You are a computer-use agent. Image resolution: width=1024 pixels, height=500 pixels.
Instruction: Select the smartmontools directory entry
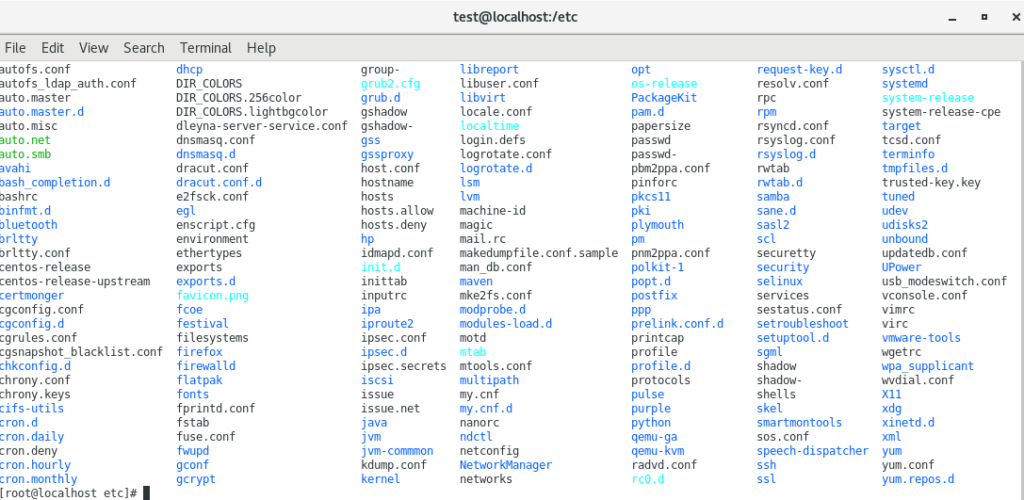pos(799,422)
